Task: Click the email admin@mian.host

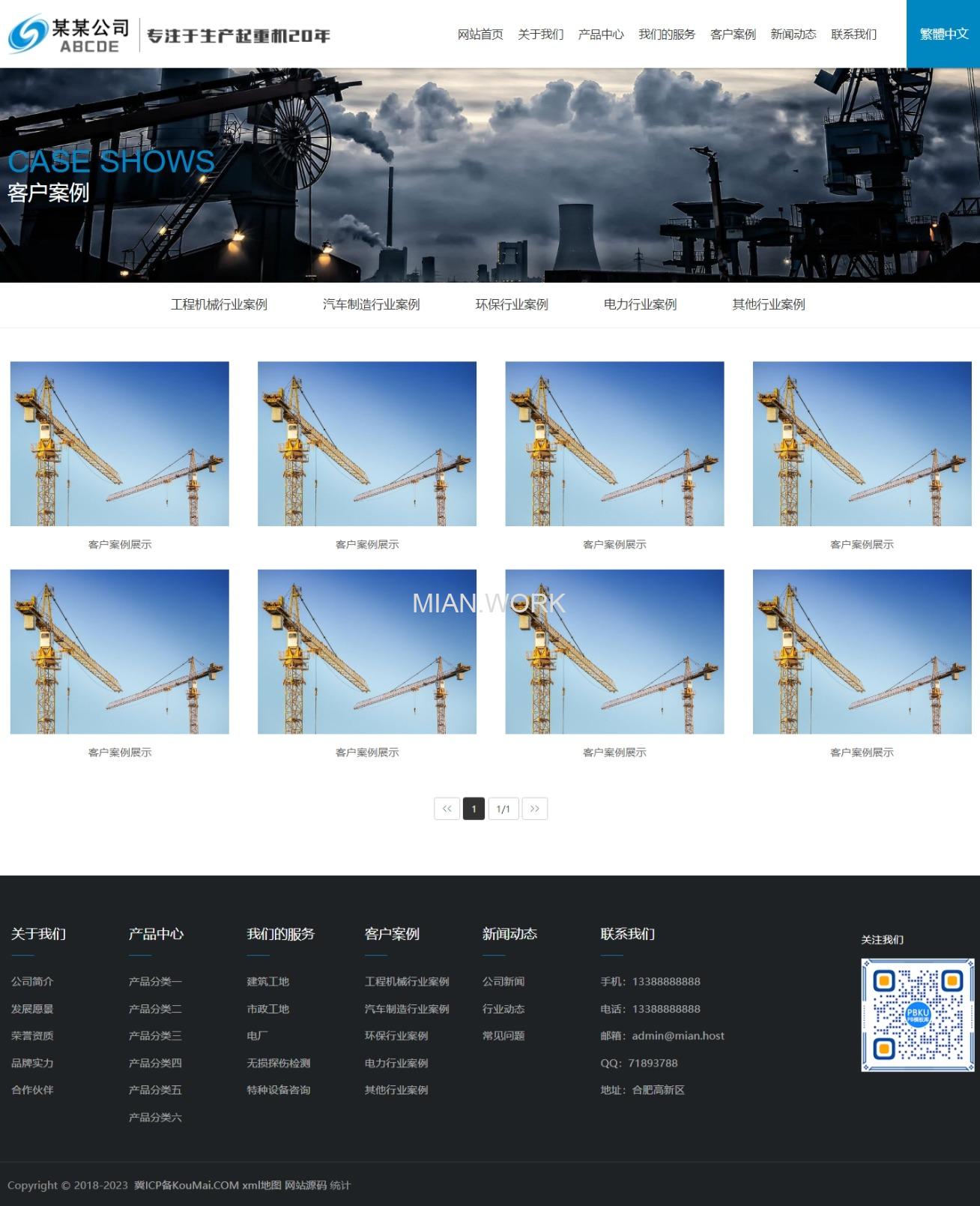Action: point(678,1036)
